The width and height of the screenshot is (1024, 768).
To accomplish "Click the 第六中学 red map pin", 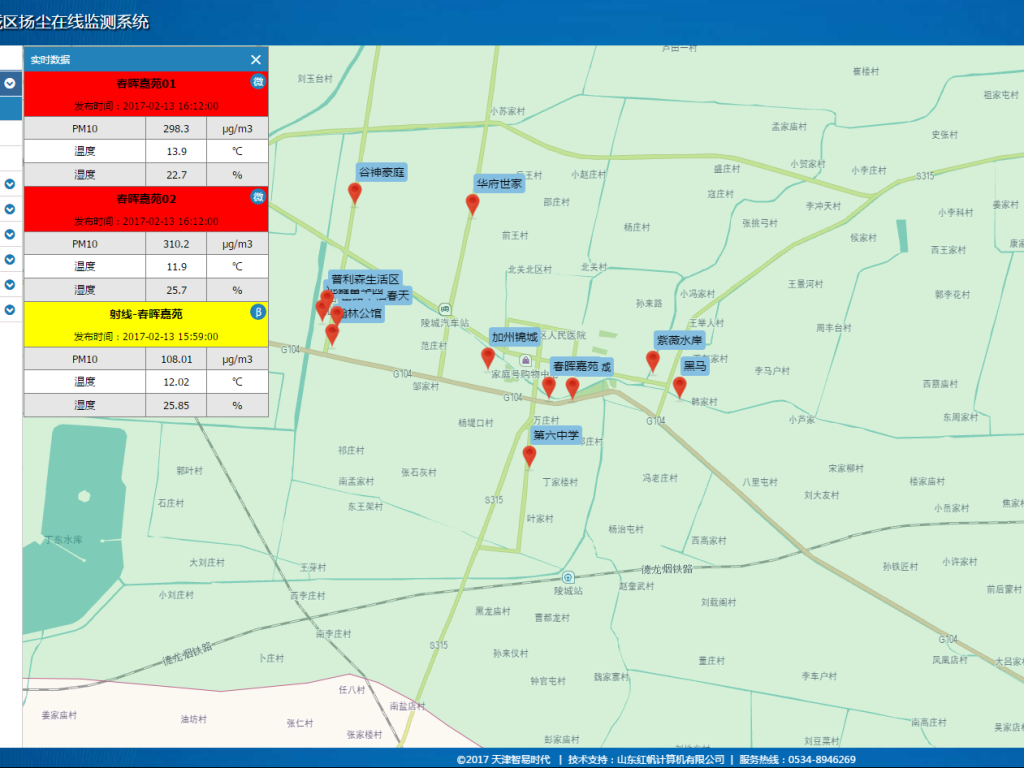I will pos(529,455).
